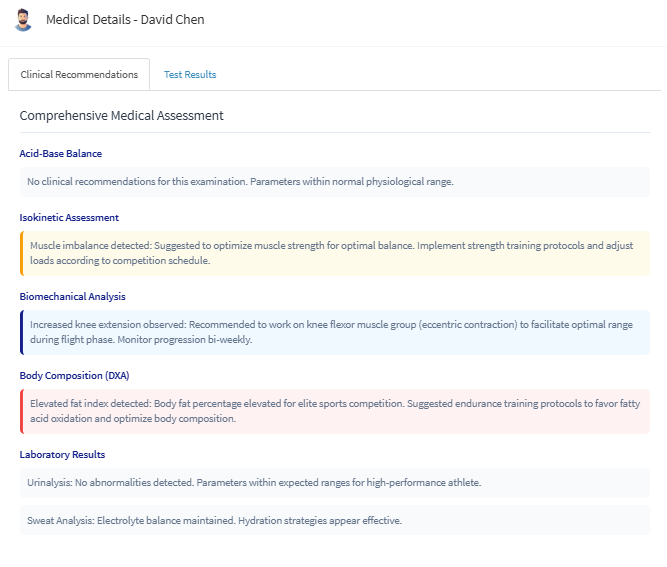Screen dimensions: 667x567
Task: Switch to the Test Results tab
Action: point(190,75)
